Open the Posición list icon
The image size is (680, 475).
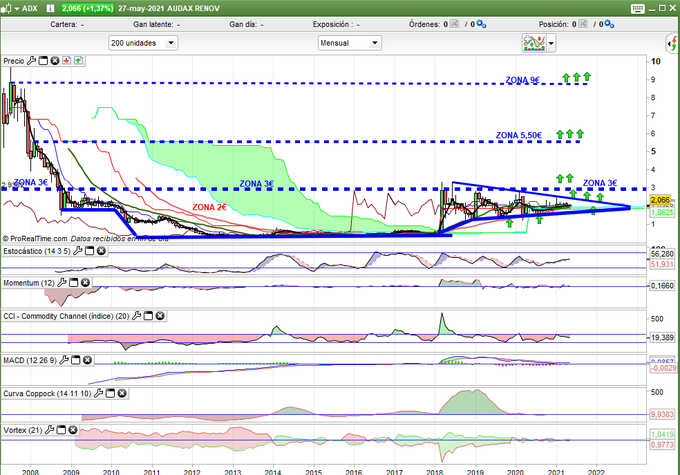pyautogui.click(x=583, y=24)
